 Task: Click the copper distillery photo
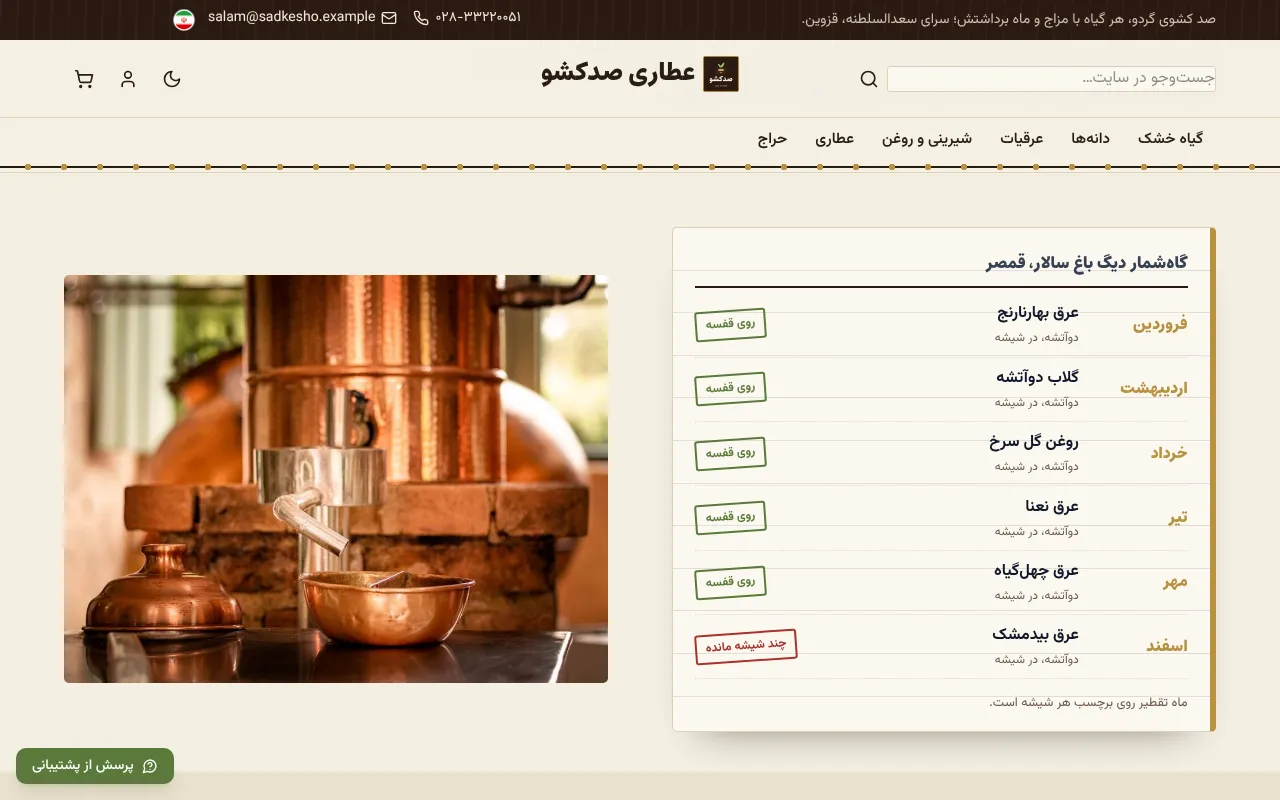click(336, 479)
